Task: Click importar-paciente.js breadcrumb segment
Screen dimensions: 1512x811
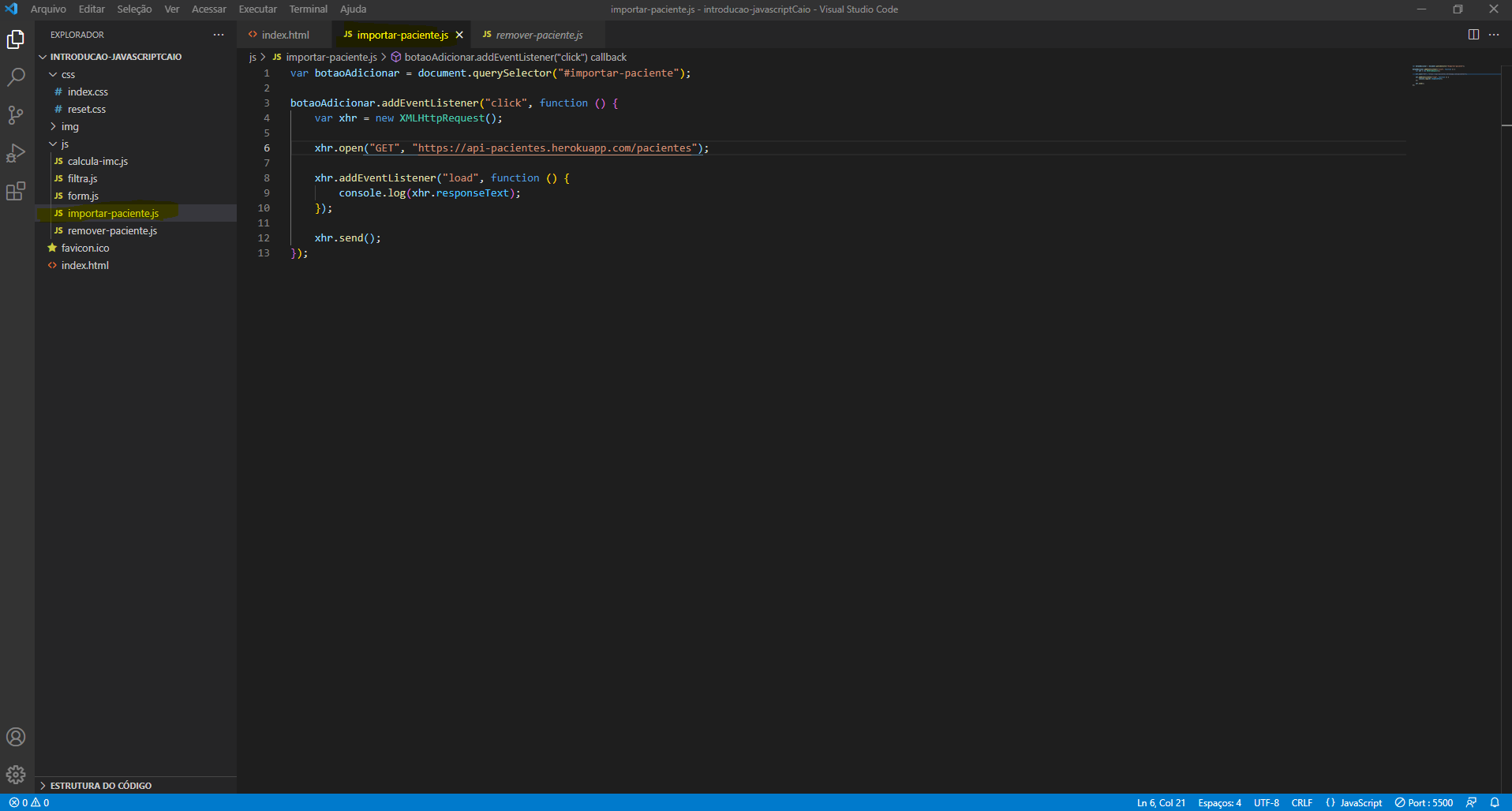Action: point(325,57)
